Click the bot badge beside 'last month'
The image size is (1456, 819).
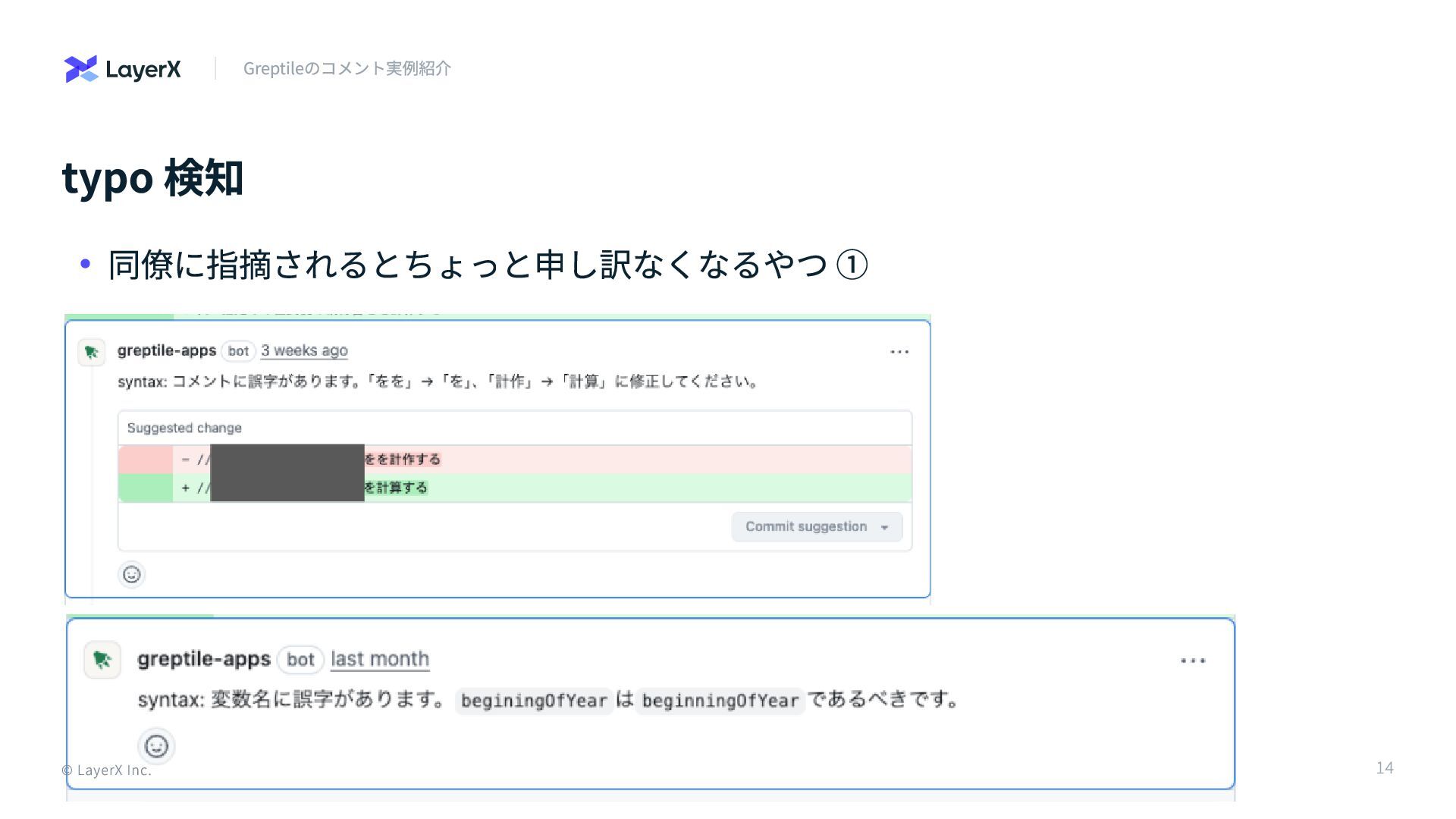point(300,660)
